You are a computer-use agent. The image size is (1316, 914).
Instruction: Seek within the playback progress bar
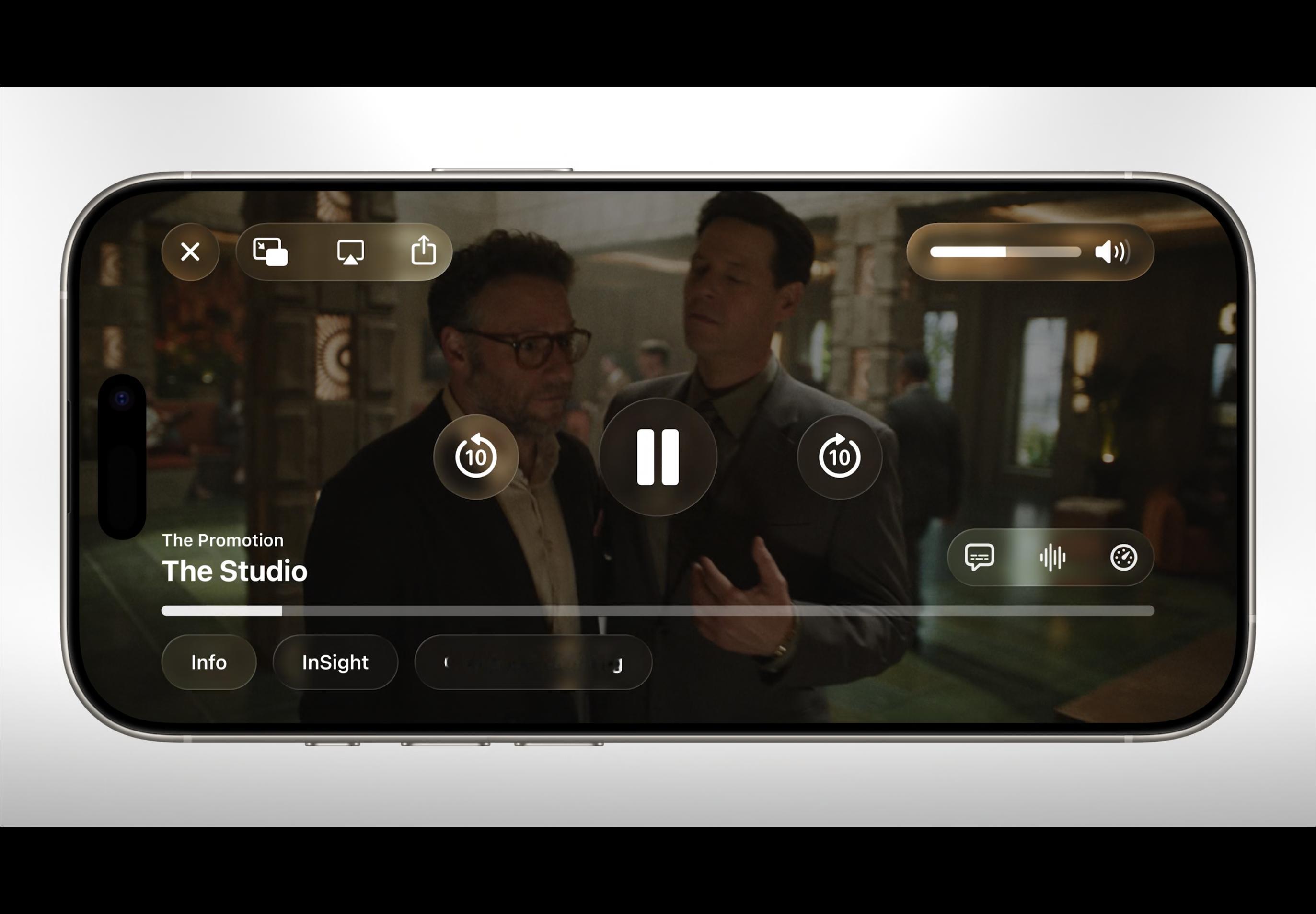[x=658, y=610]
